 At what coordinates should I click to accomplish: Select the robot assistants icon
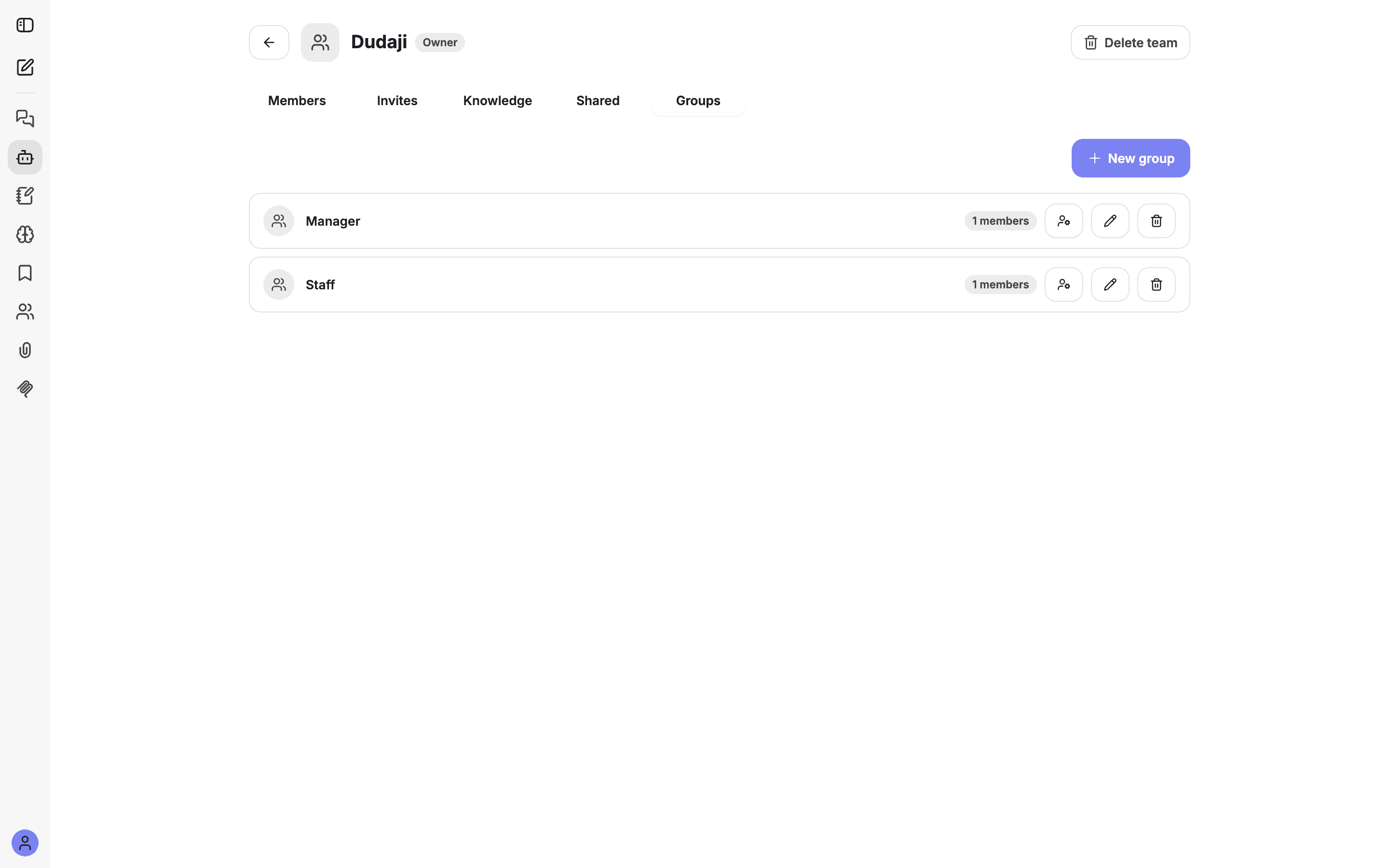click(x=25, y=157)
